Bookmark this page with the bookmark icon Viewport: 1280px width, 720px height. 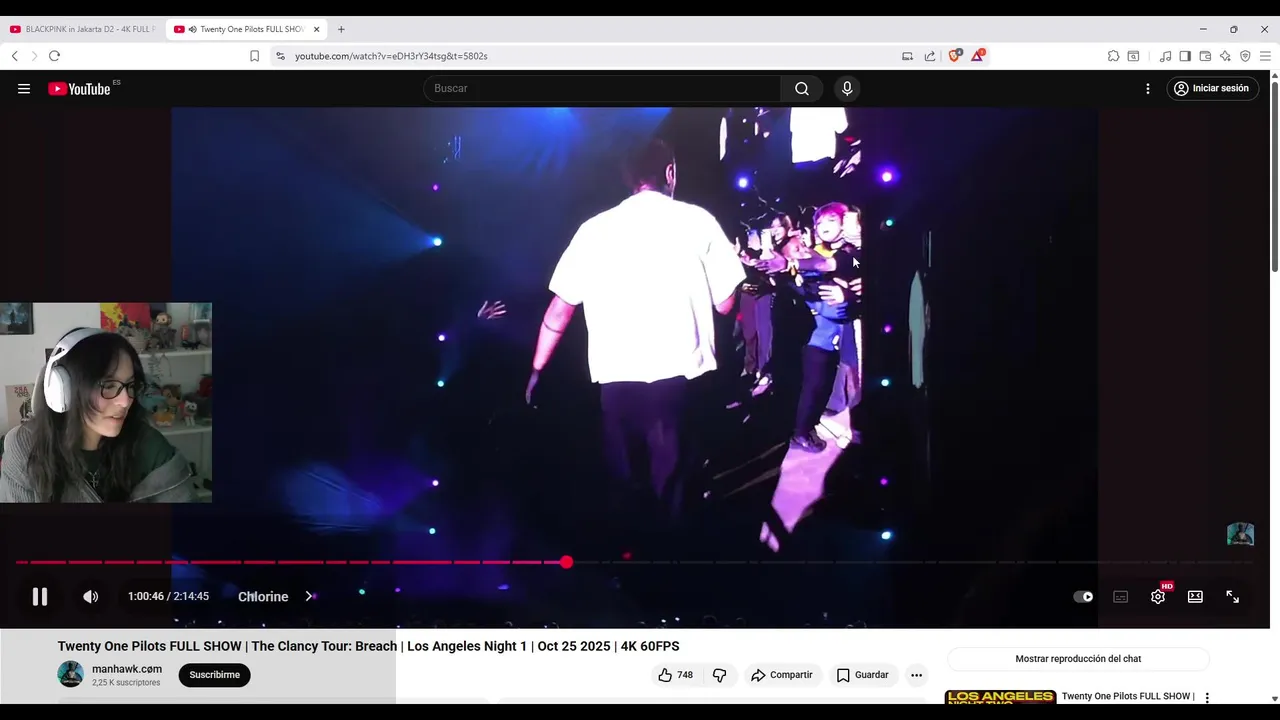[x=254, y=56]
